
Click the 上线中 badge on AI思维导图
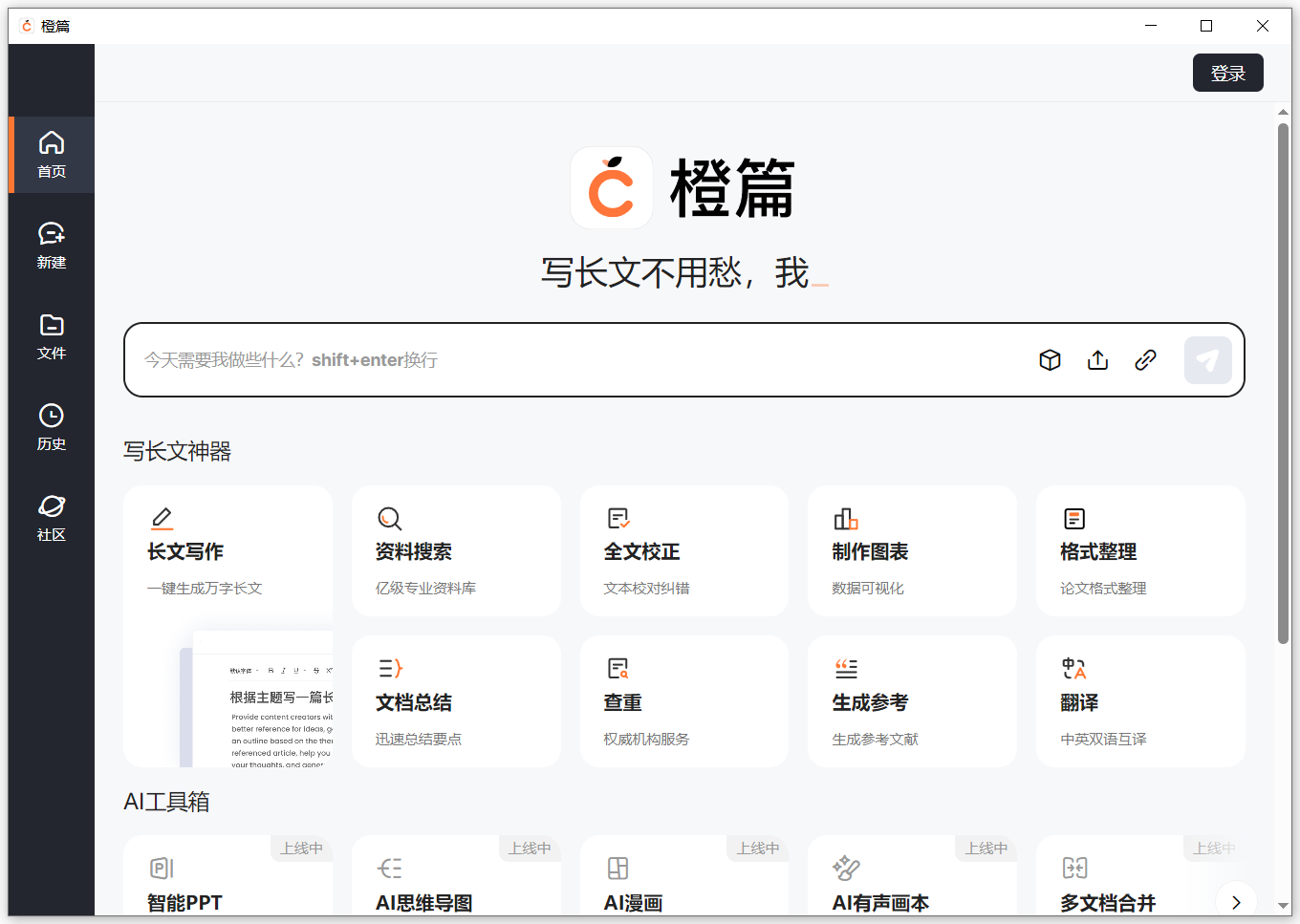click(x=531, y=848)
